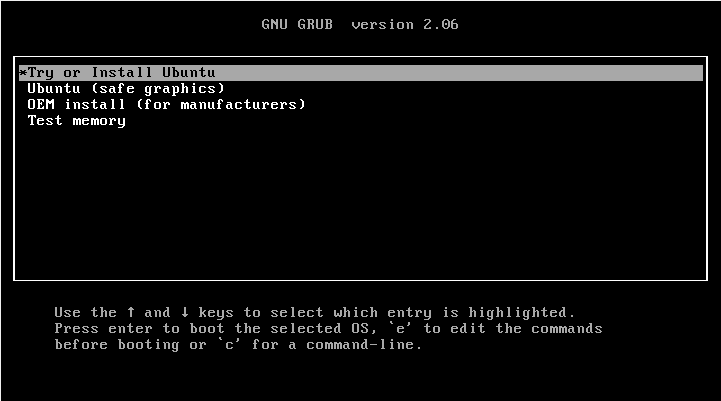The width and height of the screenshot is (721, 401).
Task: Click the quoted 'e' key hint
Action: click(x=400, y=328)
